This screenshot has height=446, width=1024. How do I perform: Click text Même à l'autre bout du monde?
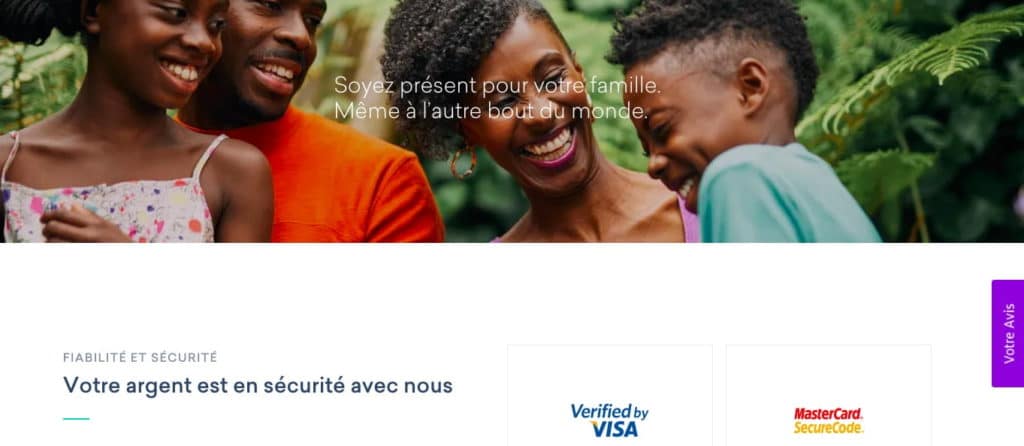490,110
